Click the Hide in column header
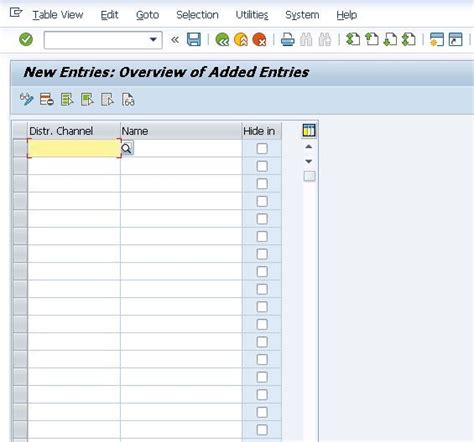This screenshot has width=474, height=442. (262, 131)
